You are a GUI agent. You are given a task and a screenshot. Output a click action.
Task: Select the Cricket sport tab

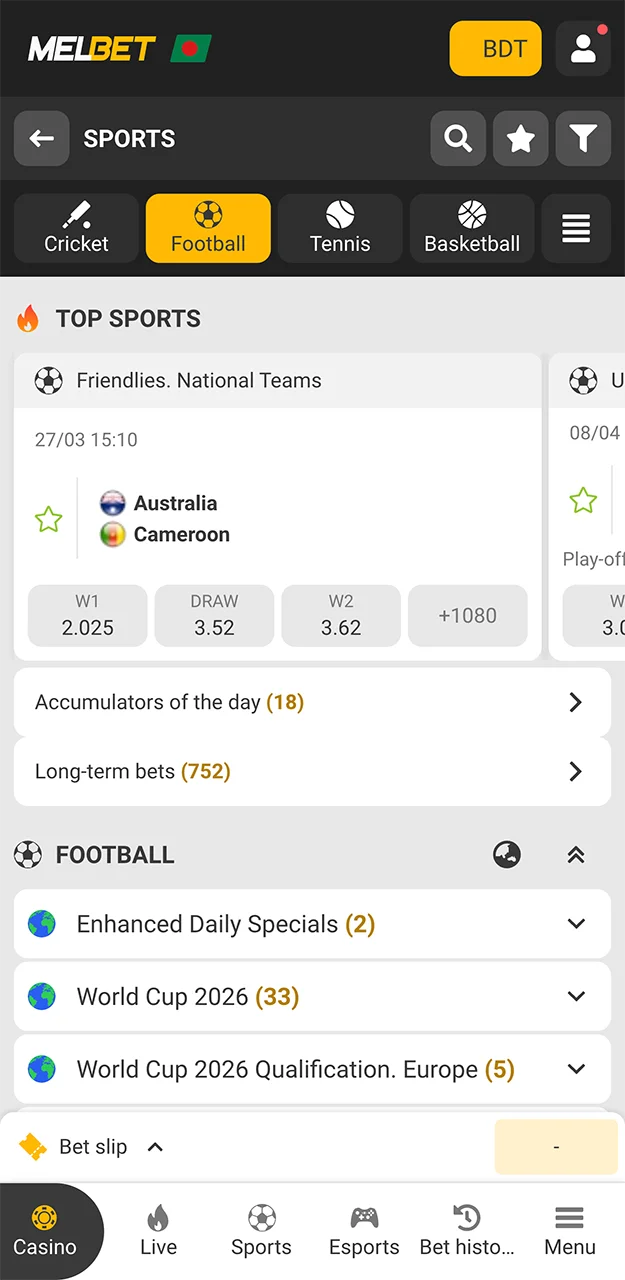coord(76,228)
